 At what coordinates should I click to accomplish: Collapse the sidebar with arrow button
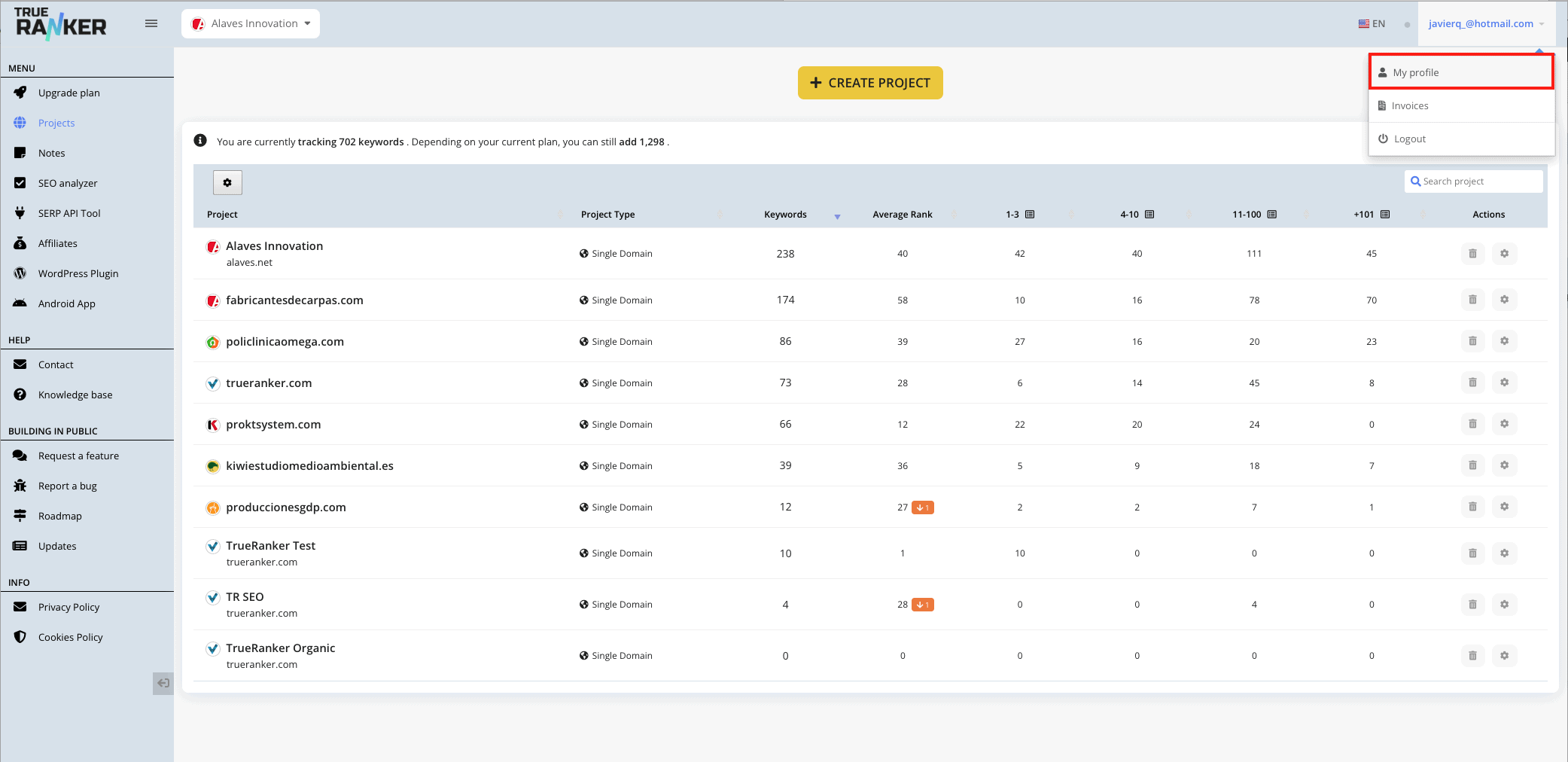point(163,684)
